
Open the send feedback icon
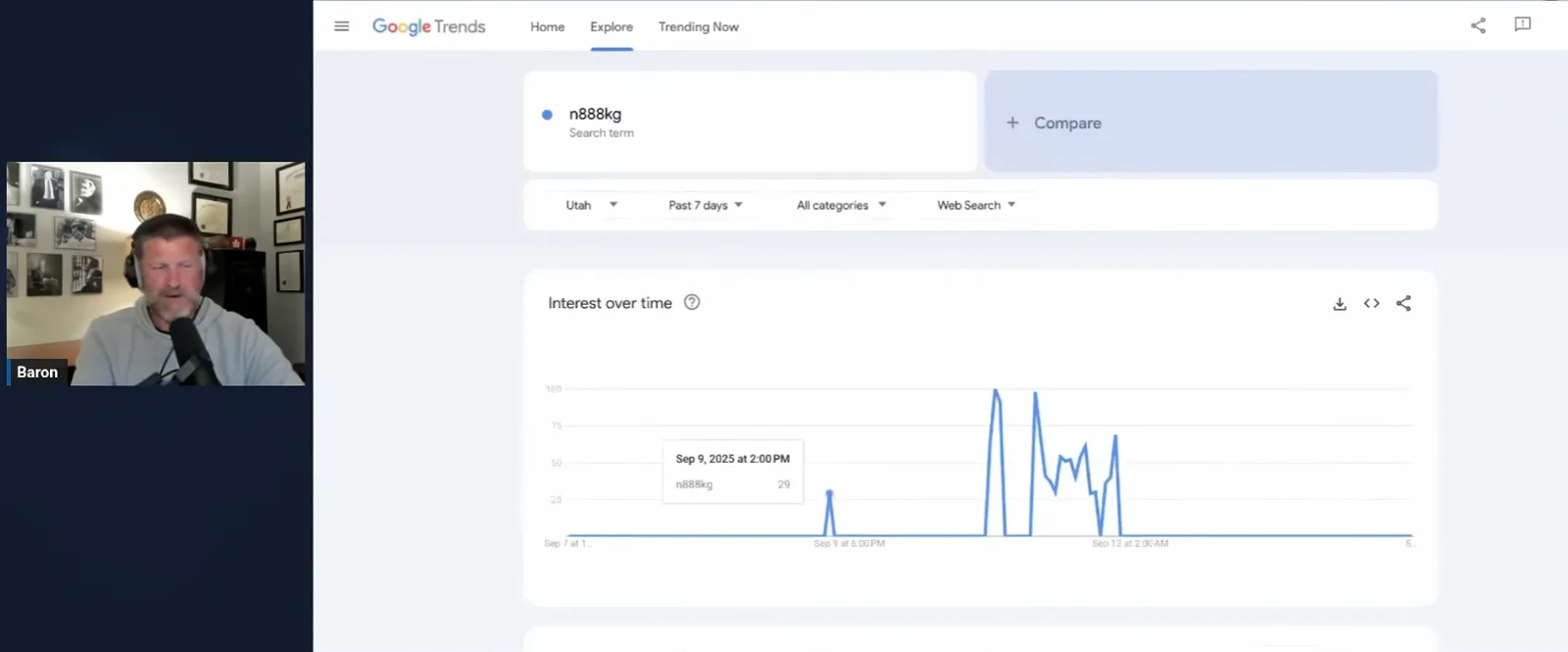point(1522,25)
